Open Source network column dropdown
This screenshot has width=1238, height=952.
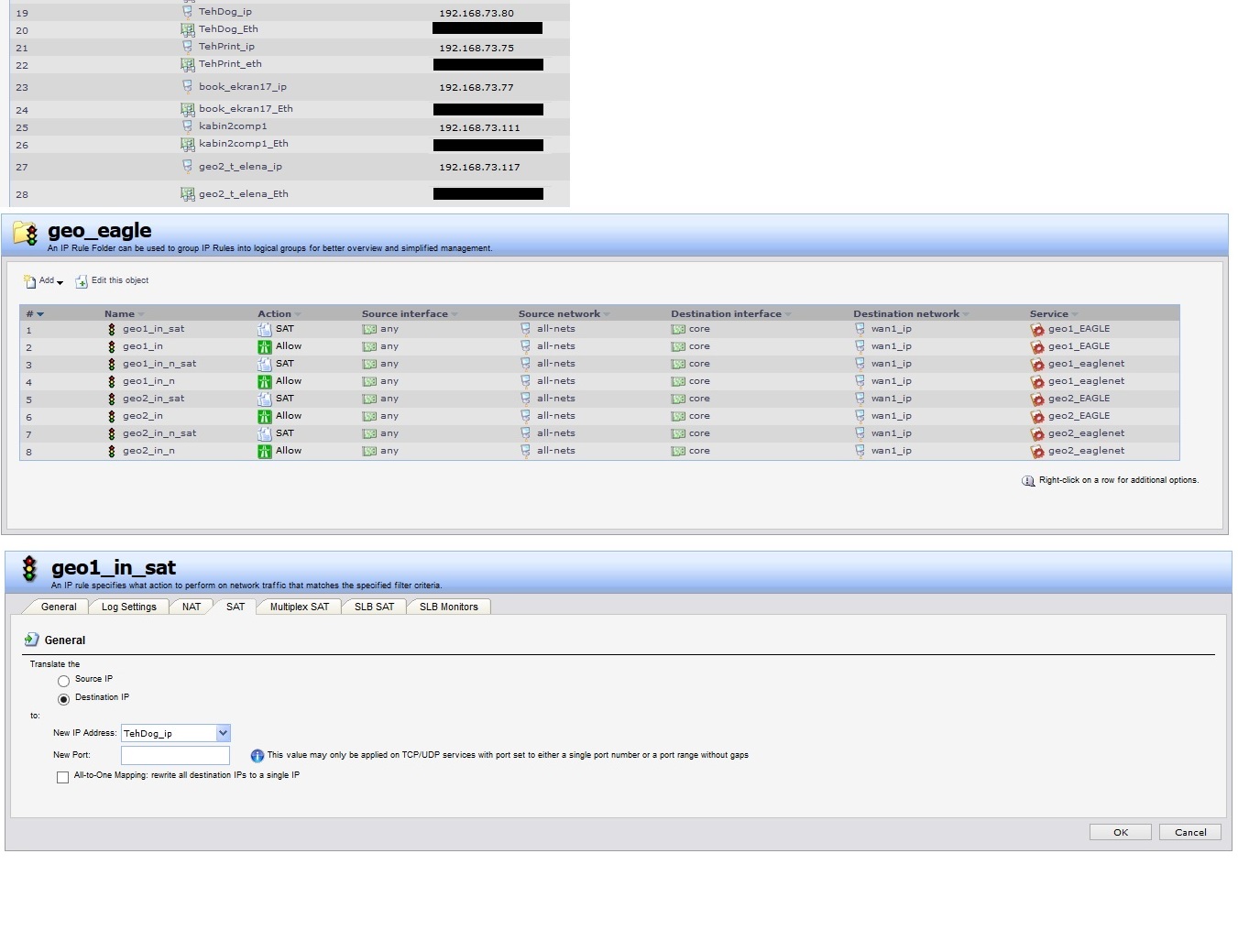607,314
